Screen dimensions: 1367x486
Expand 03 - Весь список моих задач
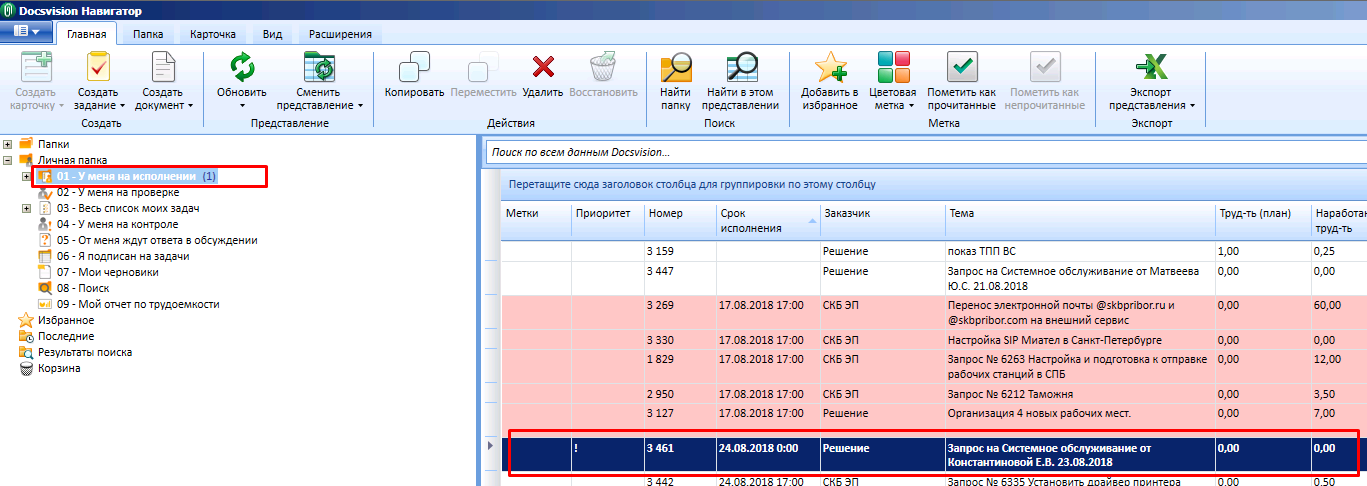click(26, 208)
